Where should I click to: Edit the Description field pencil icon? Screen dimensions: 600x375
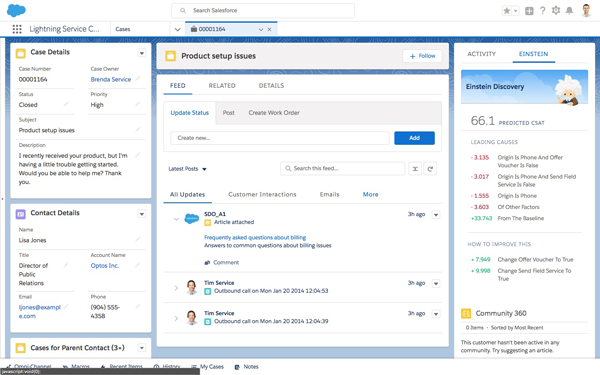click(138, 155)
